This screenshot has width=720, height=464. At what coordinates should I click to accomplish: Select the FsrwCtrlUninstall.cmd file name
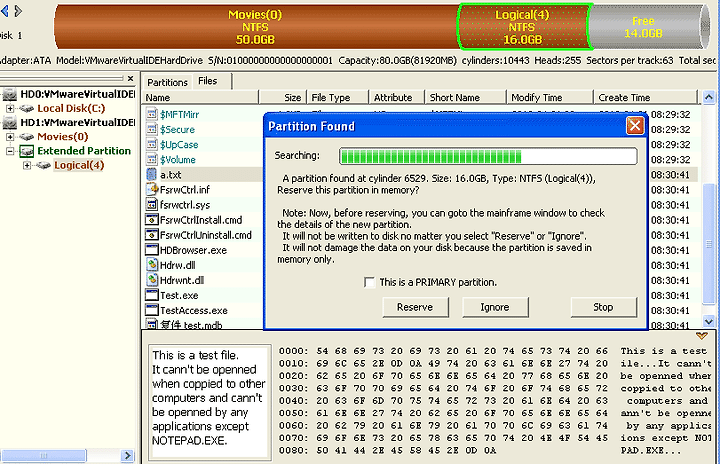[x=206, y=235]
